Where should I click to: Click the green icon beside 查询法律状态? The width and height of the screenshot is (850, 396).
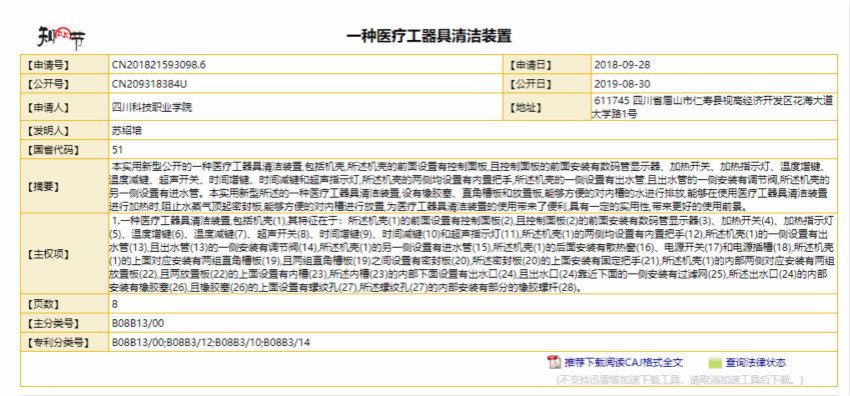tap(716, 363)
